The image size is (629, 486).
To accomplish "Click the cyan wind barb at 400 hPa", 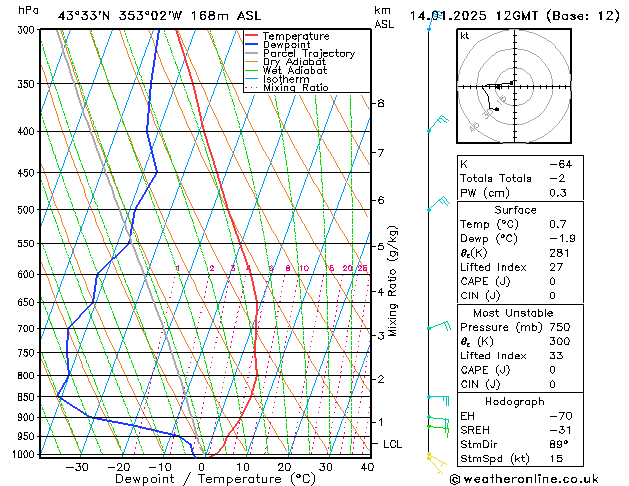I will pyautogui.click(x=438, y=124).
